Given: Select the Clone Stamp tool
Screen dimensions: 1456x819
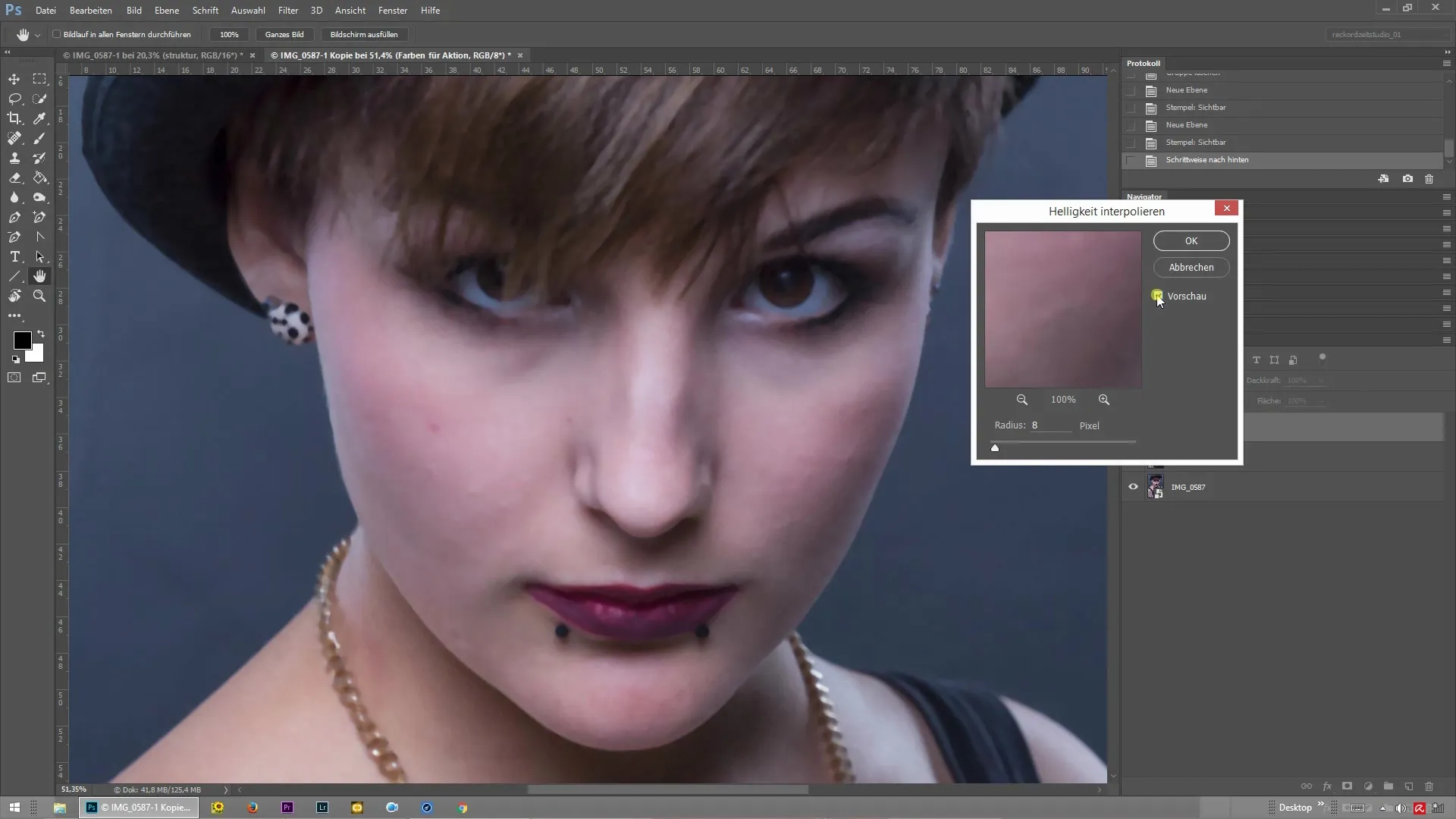Looking at the screenshot, I should point(14,158).
